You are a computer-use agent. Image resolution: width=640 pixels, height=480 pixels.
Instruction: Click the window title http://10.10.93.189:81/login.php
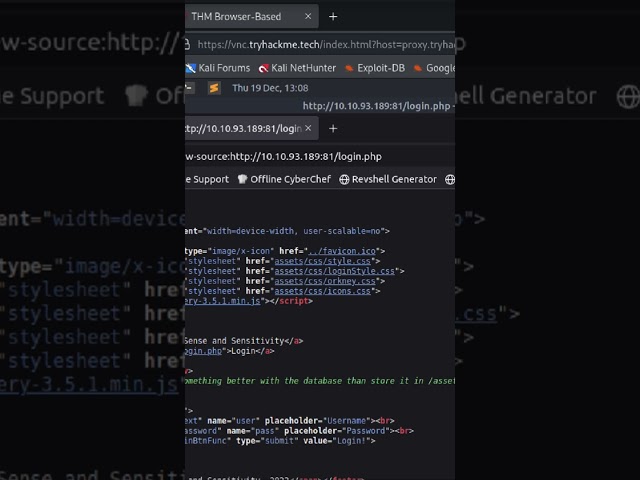(376, 106)
